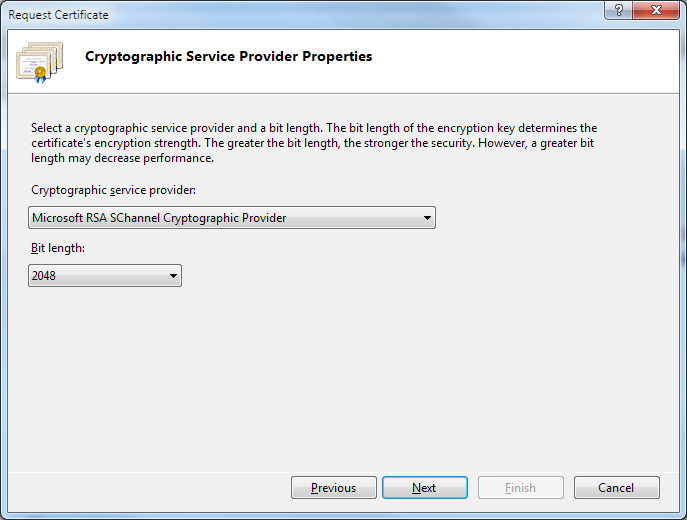The image size is (687, 520).
Task: Select the Microsoft RSA SChannel Cryptographic Provider text
Action: (159, 217)
